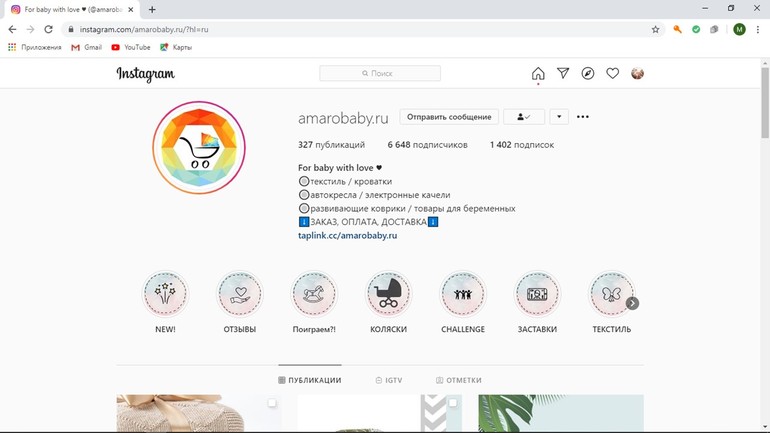Open the Explore compass icon

(588, 74)
